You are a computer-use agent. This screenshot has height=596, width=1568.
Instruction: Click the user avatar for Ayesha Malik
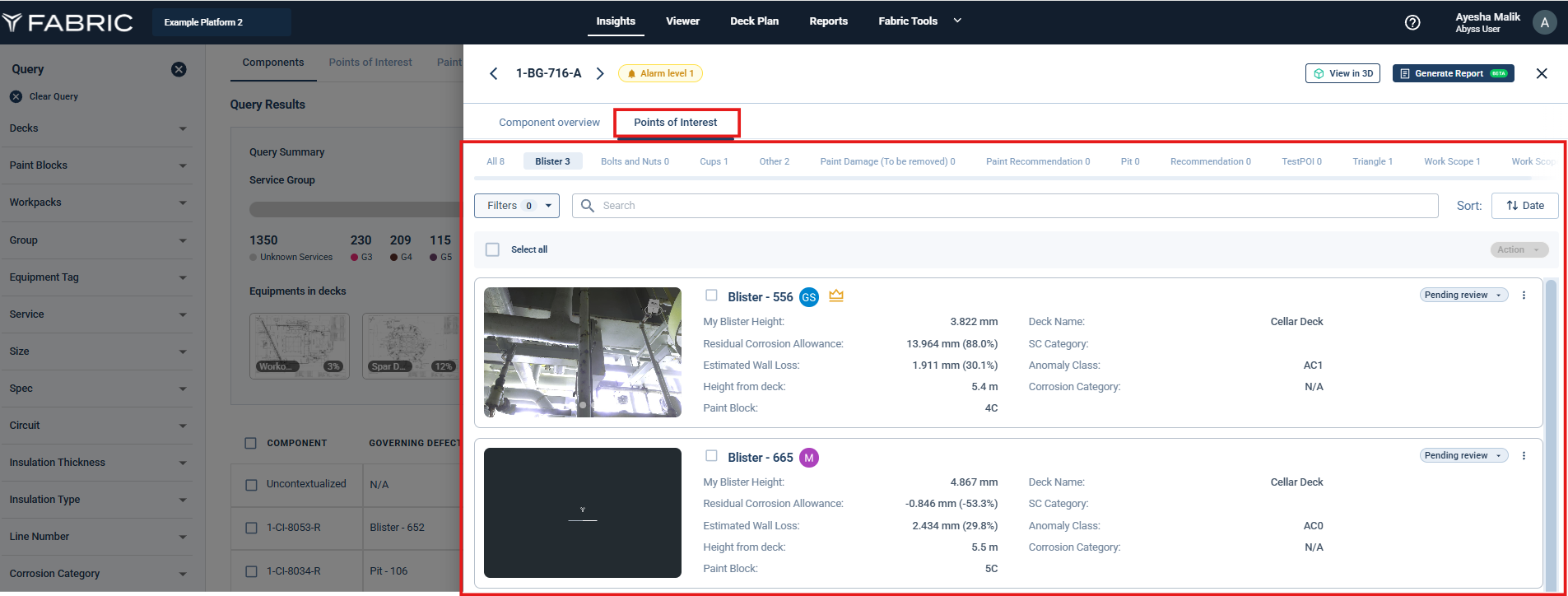pos(1544,22)
